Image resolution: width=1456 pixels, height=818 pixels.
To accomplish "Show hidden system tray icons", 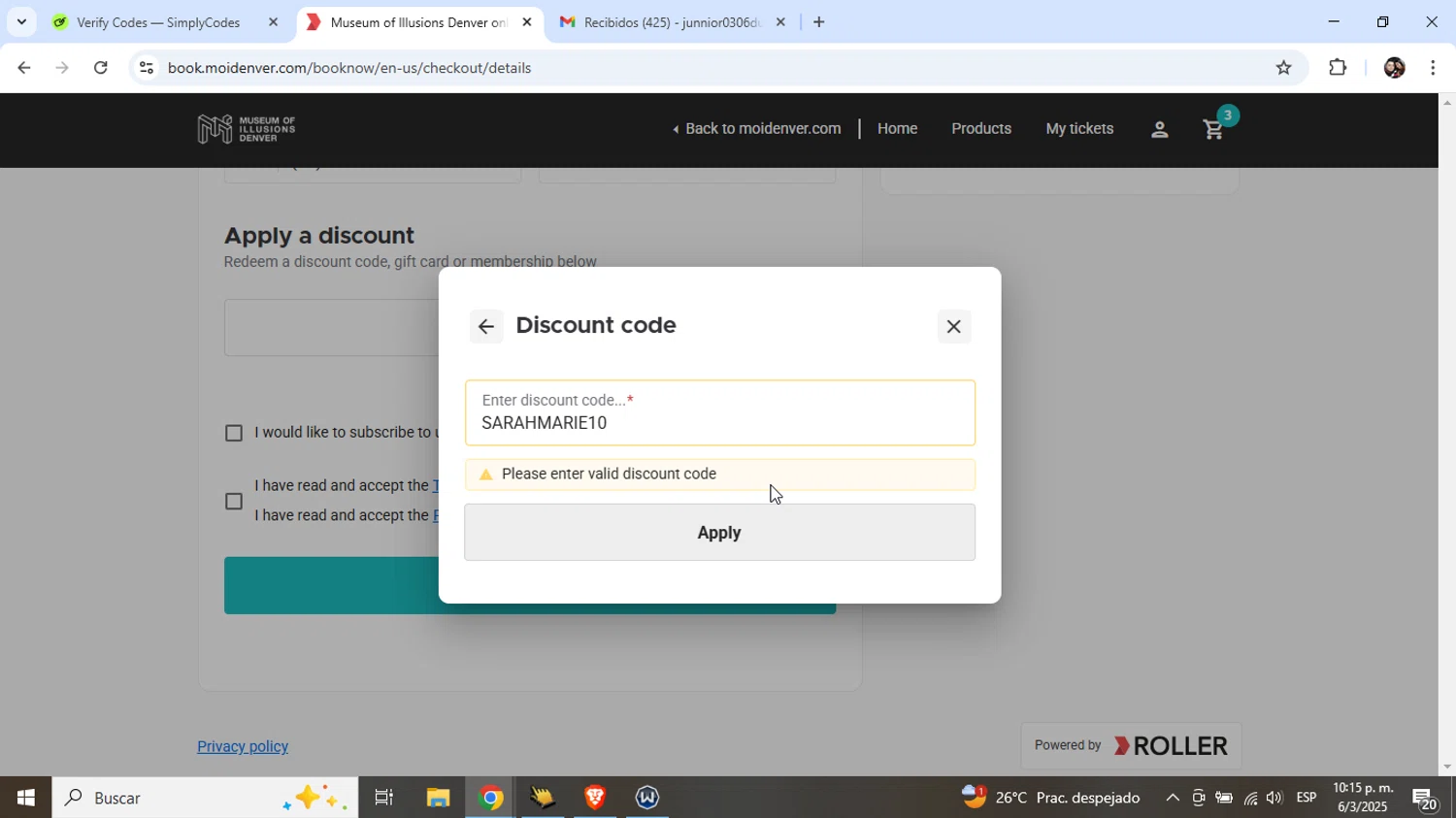I will (1173, 798).
